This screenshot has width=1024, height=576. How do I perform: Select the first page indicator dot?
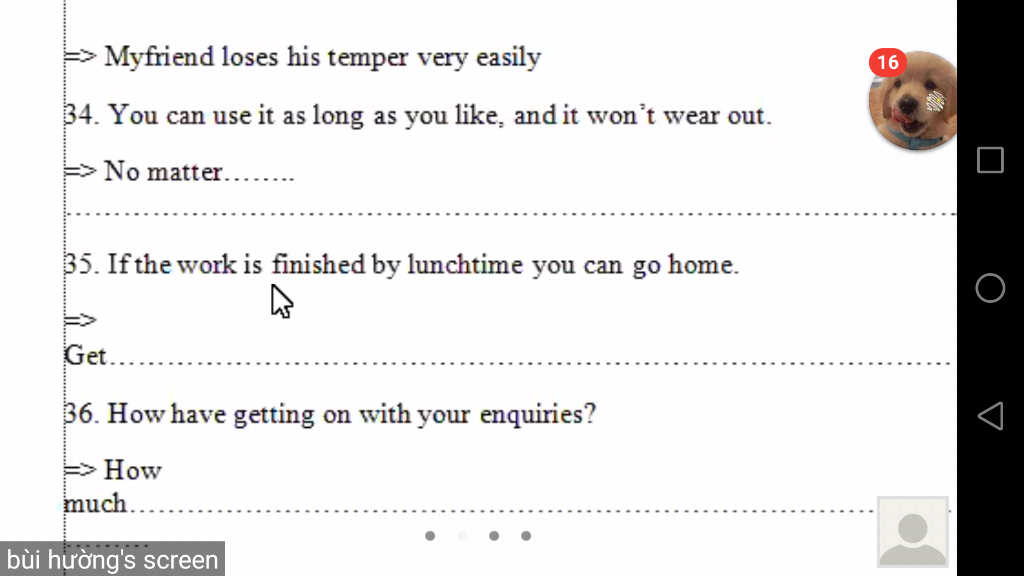[430, 536]
